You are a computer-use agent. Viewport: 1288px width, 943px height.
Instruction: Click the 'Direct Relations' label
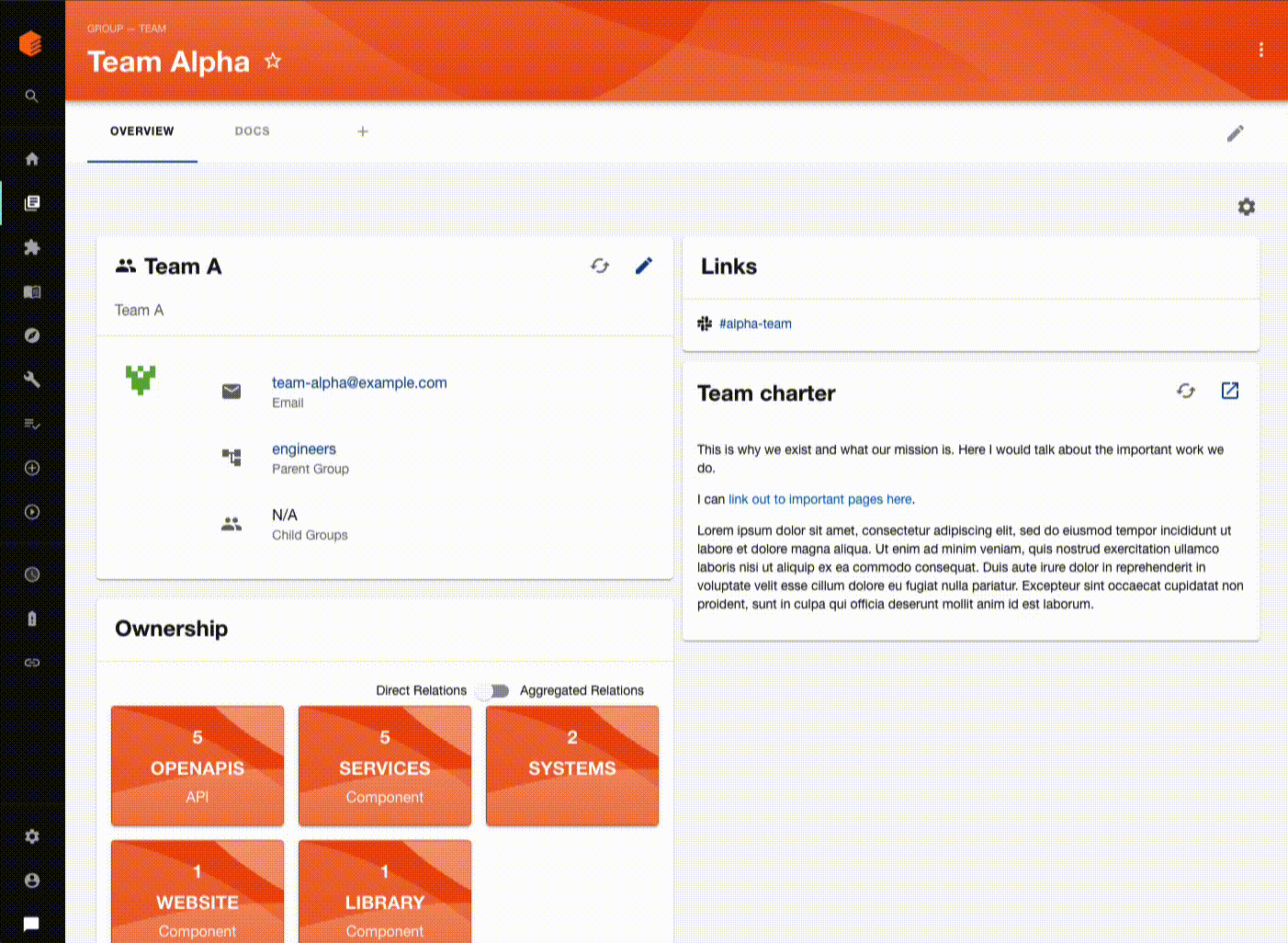point(421,690)
